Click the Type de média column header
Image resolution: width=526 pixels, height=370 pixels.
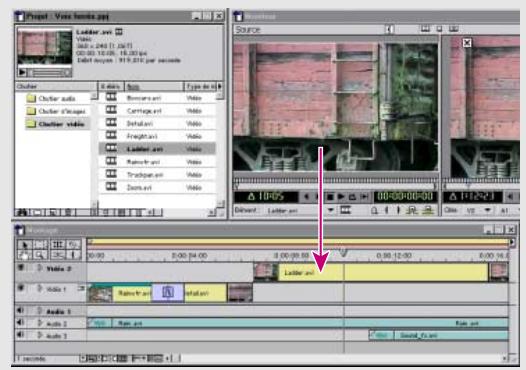click(x=200, y=87)
